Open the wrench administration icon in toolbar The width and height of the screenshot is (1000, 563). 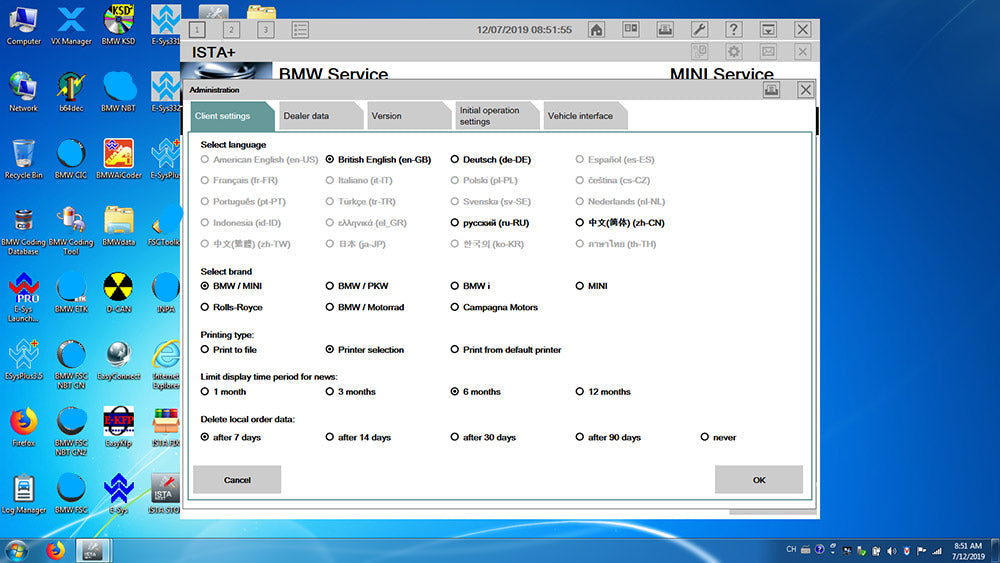(x=699, y=30)
